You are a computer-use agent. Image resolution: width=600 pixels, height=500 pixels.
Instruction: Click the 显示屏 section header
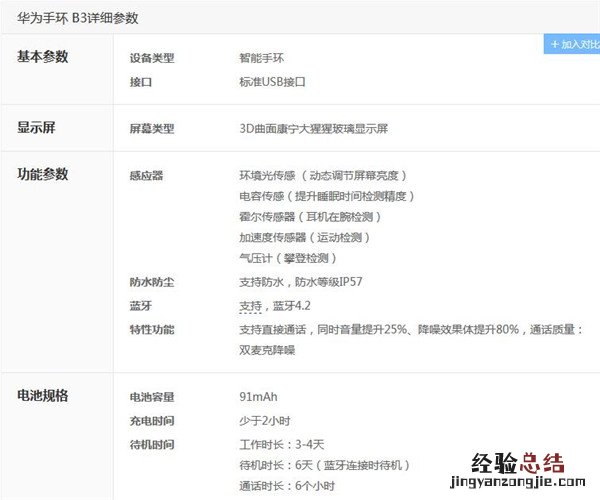(x=36, y=128)
